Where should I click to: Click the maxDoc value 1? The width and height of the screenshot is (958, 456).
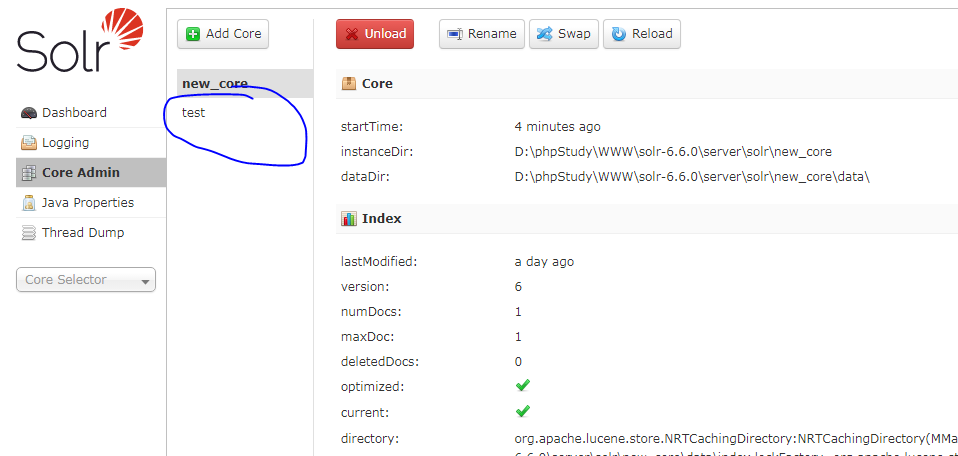pos(518,337)
